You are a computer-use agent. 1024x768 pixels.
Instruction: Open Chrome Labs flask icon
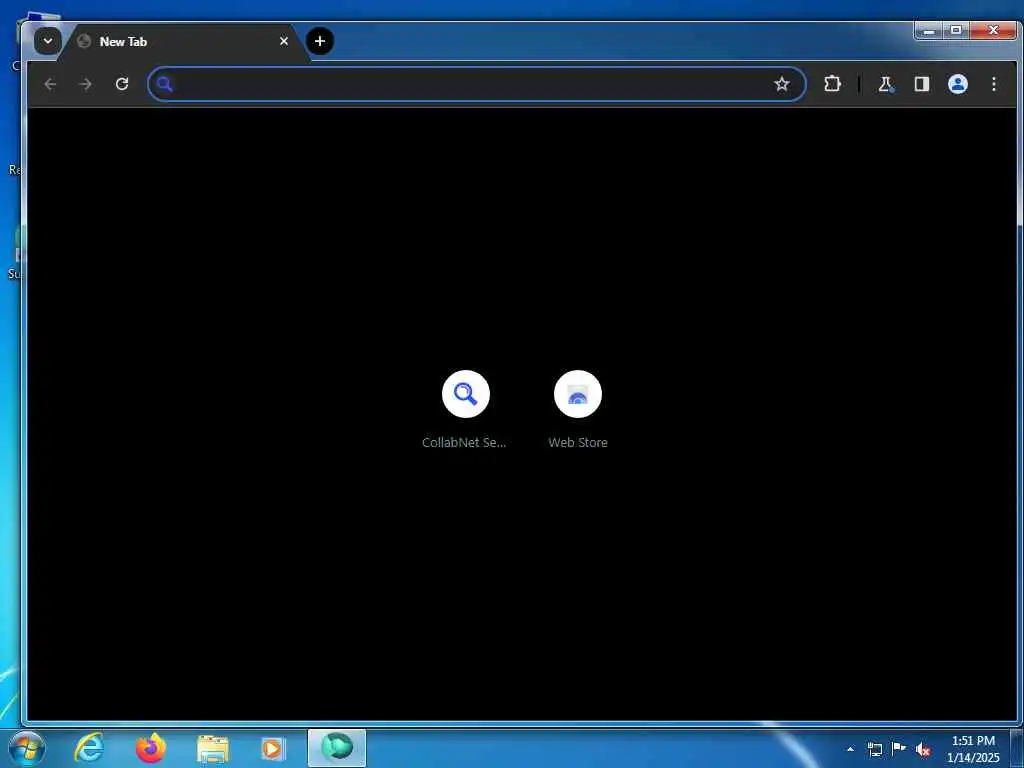(886, 84)
